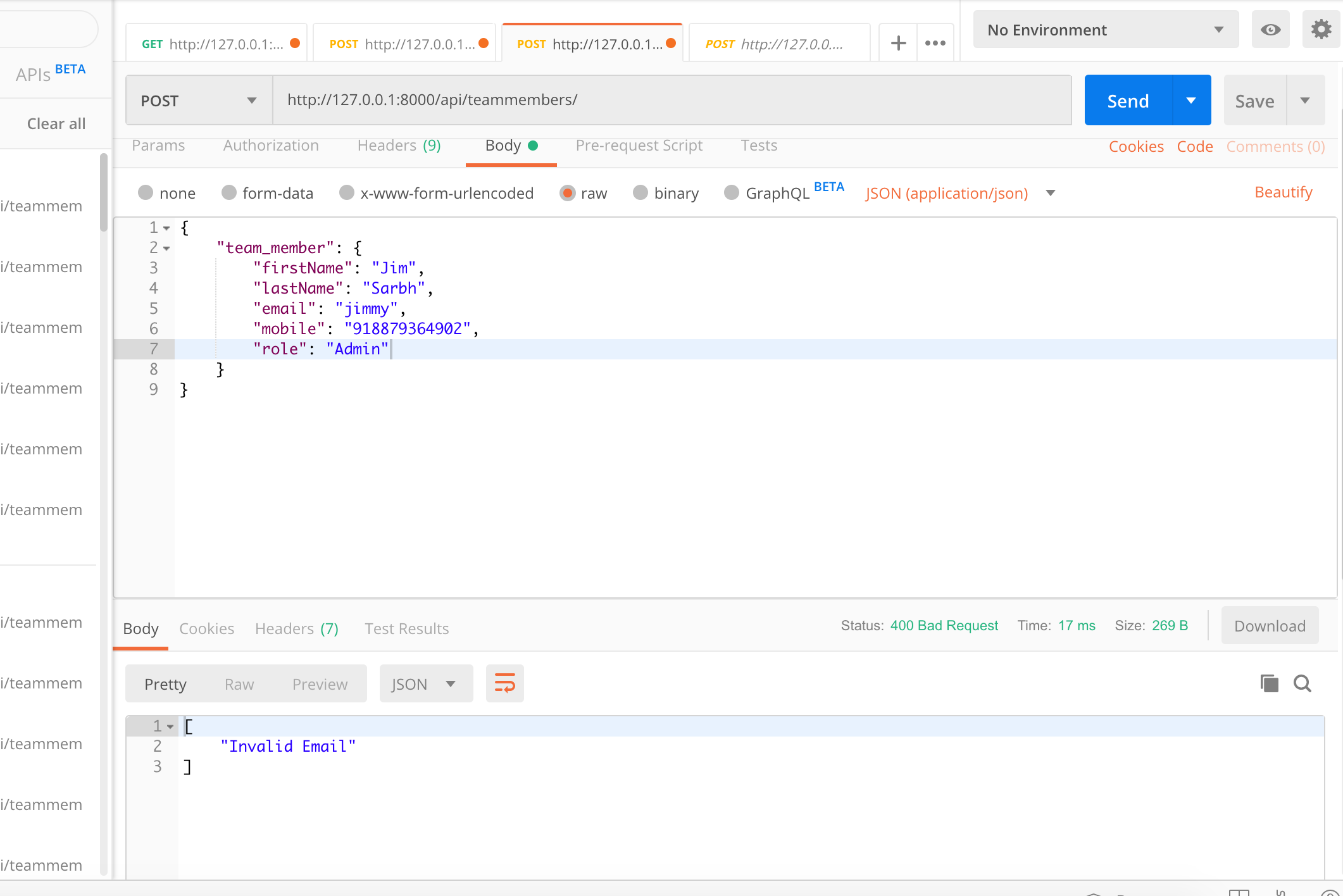Select the x-www-form-urlencoded body type
This screenshot has height=896, width=1343.
(347, 193)
